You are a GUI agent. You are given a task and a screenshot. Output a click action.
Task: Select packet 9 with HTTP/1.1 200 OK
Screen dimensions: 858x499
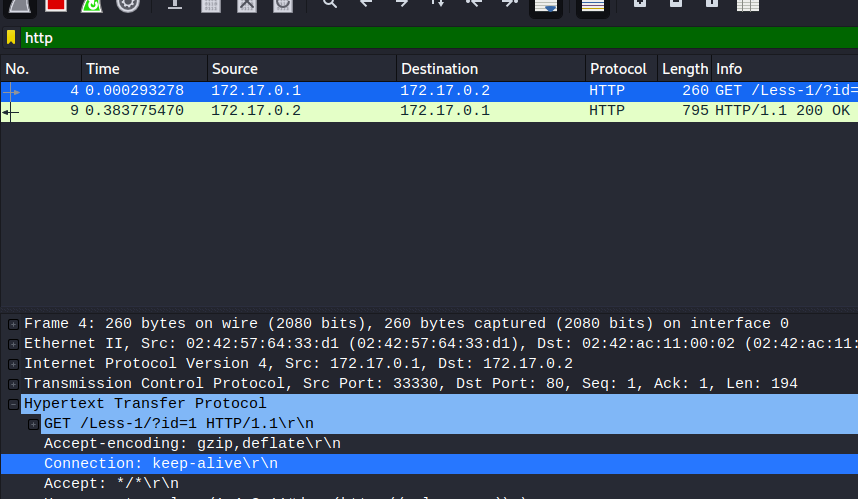click(429, 111)
